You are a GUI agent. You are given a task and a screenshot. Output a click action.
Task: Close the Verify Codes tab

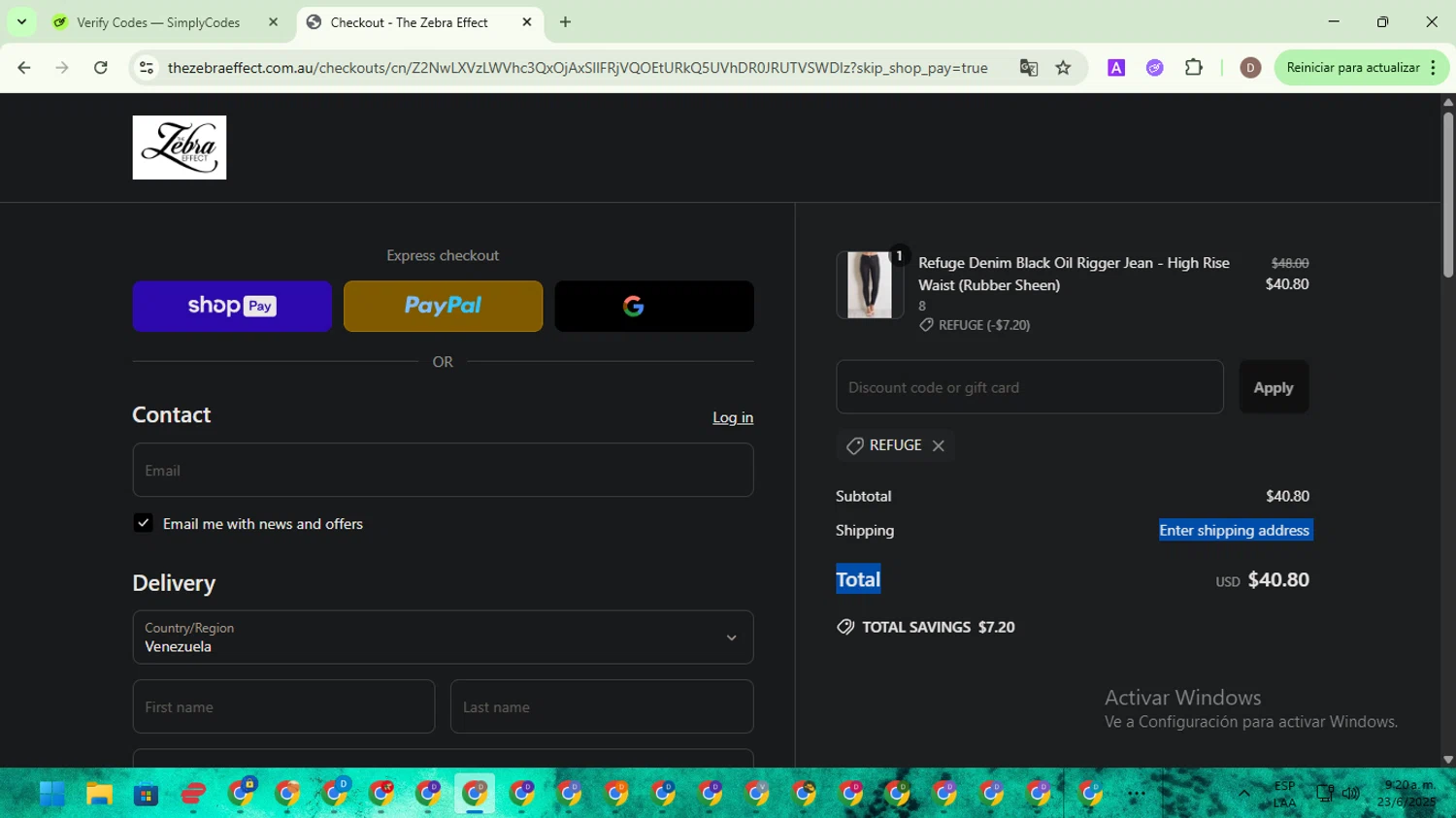273,22
